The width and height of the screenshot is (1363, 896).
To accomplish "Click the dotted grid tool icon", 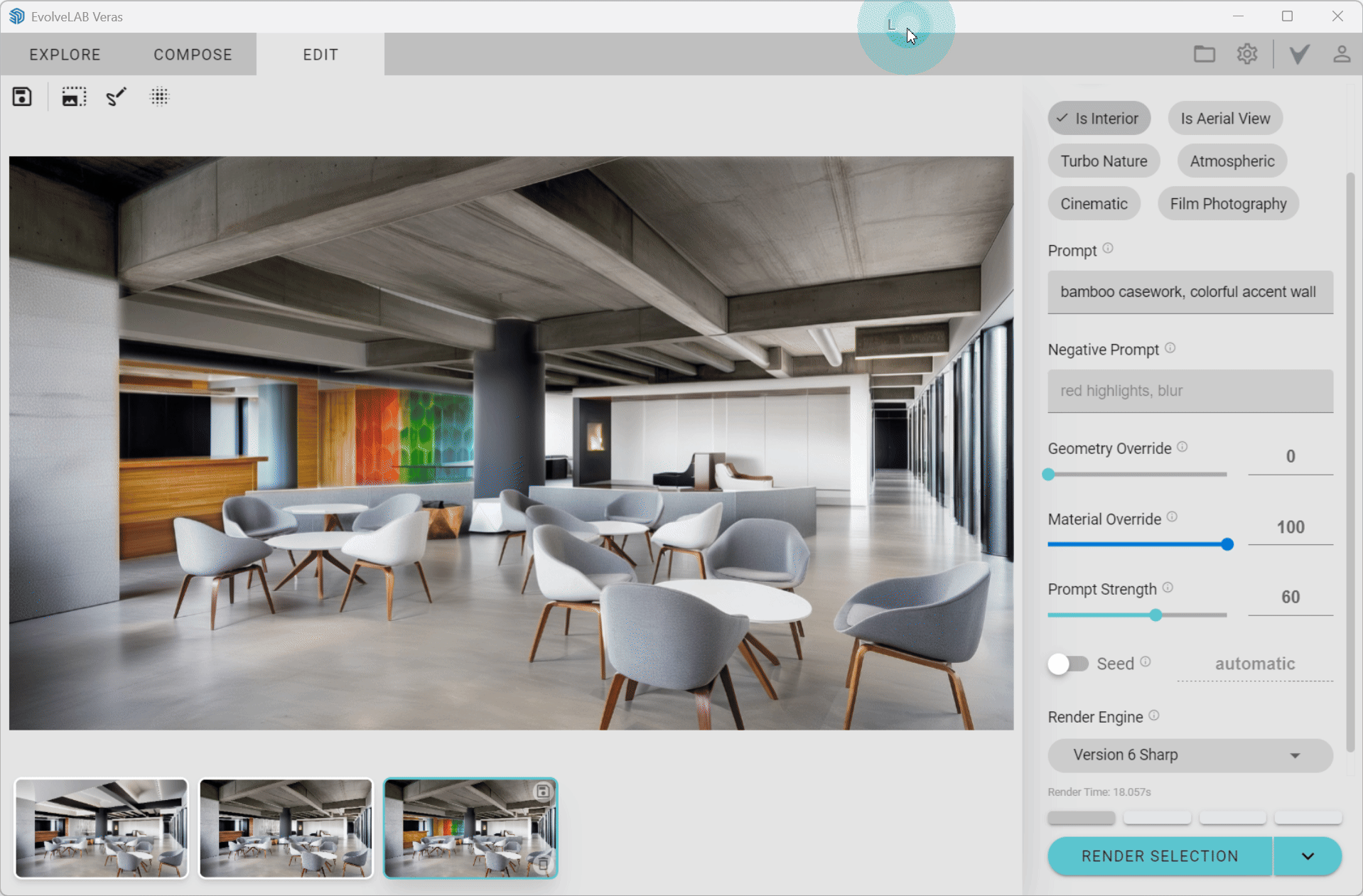I will pos(159,97).
